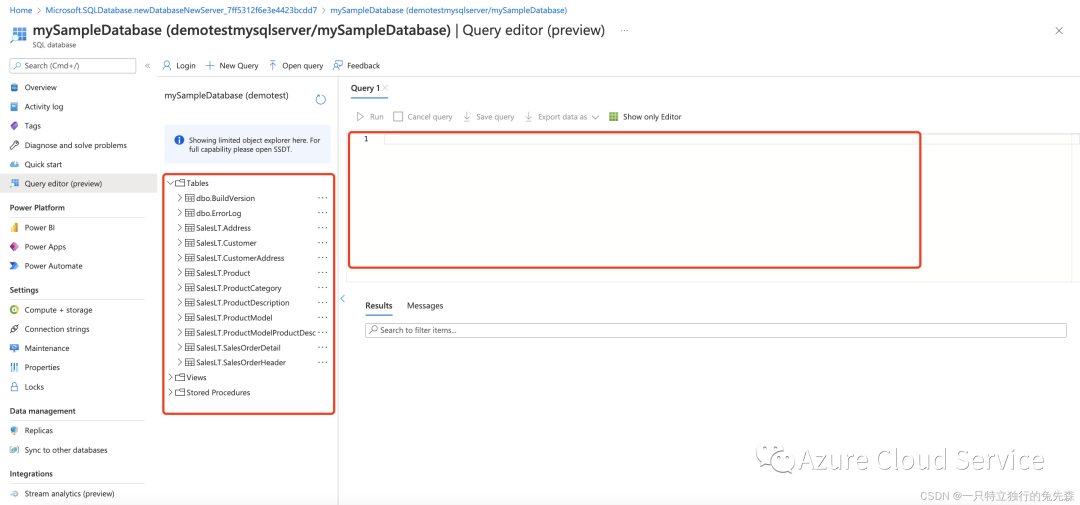Open Replicas under Data management
The height and width of the screenshot is (505, 1080).
pyautogui.click(x=38, y=431)
